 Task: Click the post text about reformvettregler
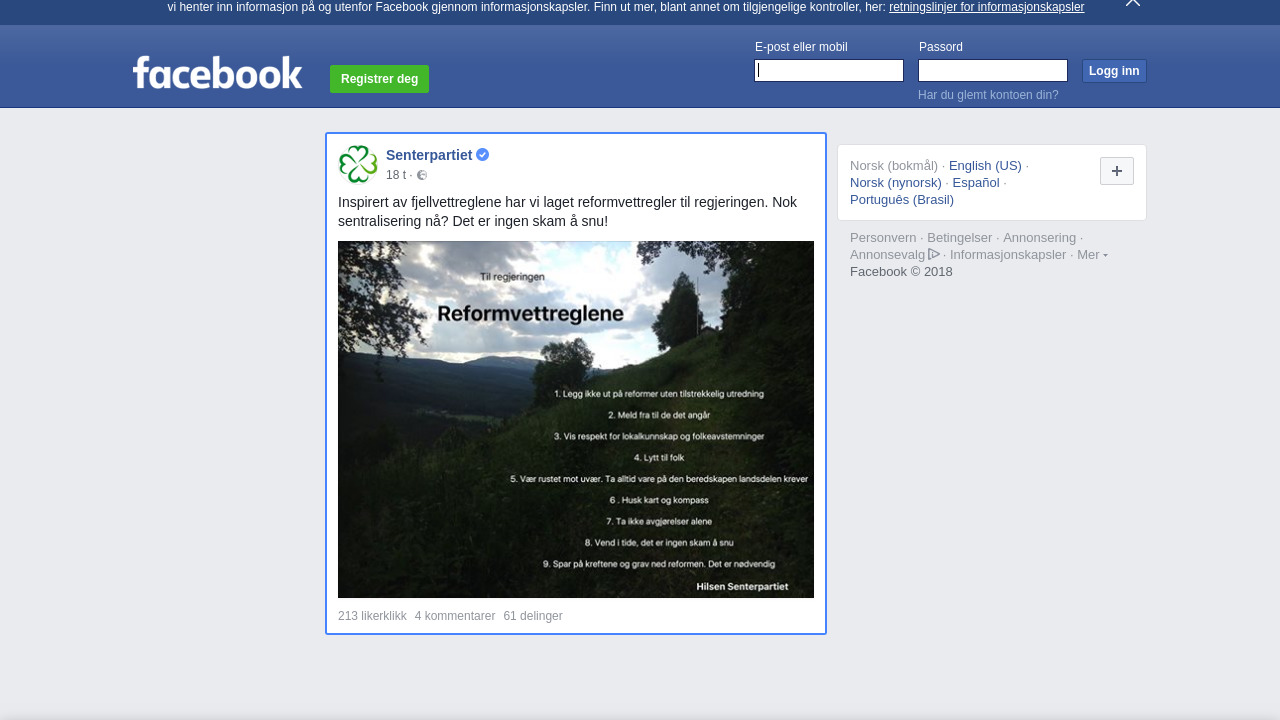(x=568, y=212)
